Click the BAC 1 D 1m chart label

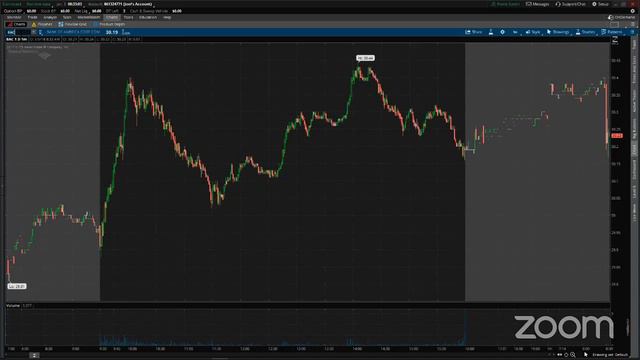click(x=16, y=39)
